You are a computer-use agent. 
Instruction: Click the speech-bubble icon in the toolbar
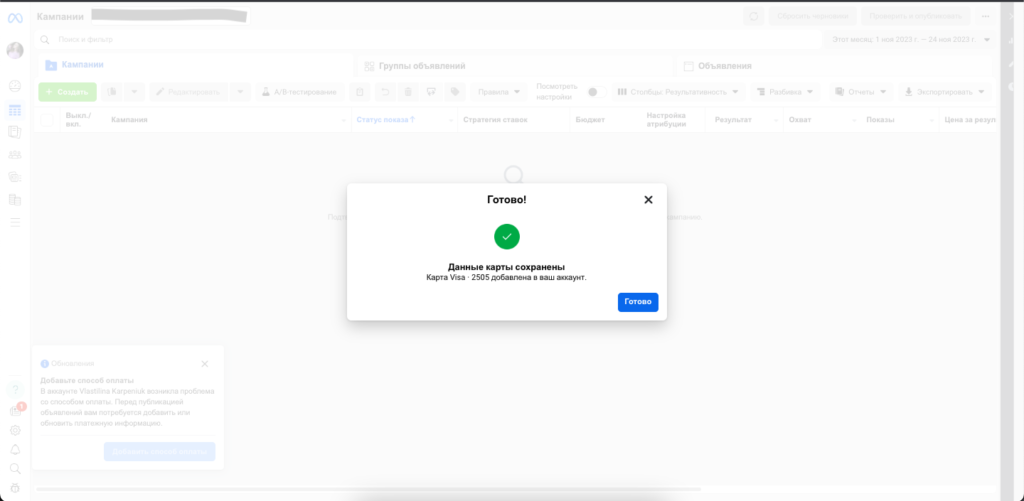(431, 92)
